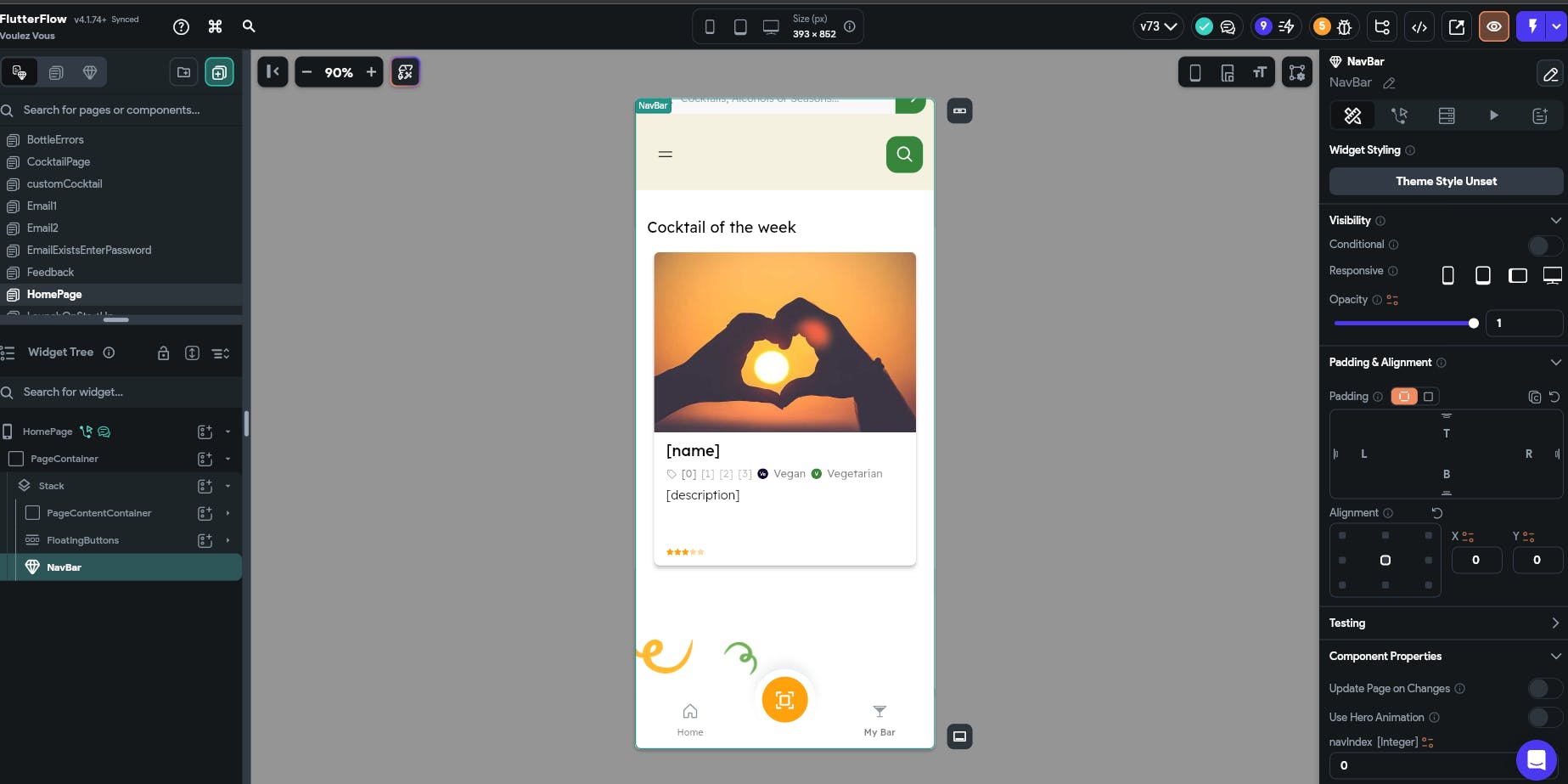Reset padding values with the undo icon
1568x784 pixels.
tap(1554, 397)
